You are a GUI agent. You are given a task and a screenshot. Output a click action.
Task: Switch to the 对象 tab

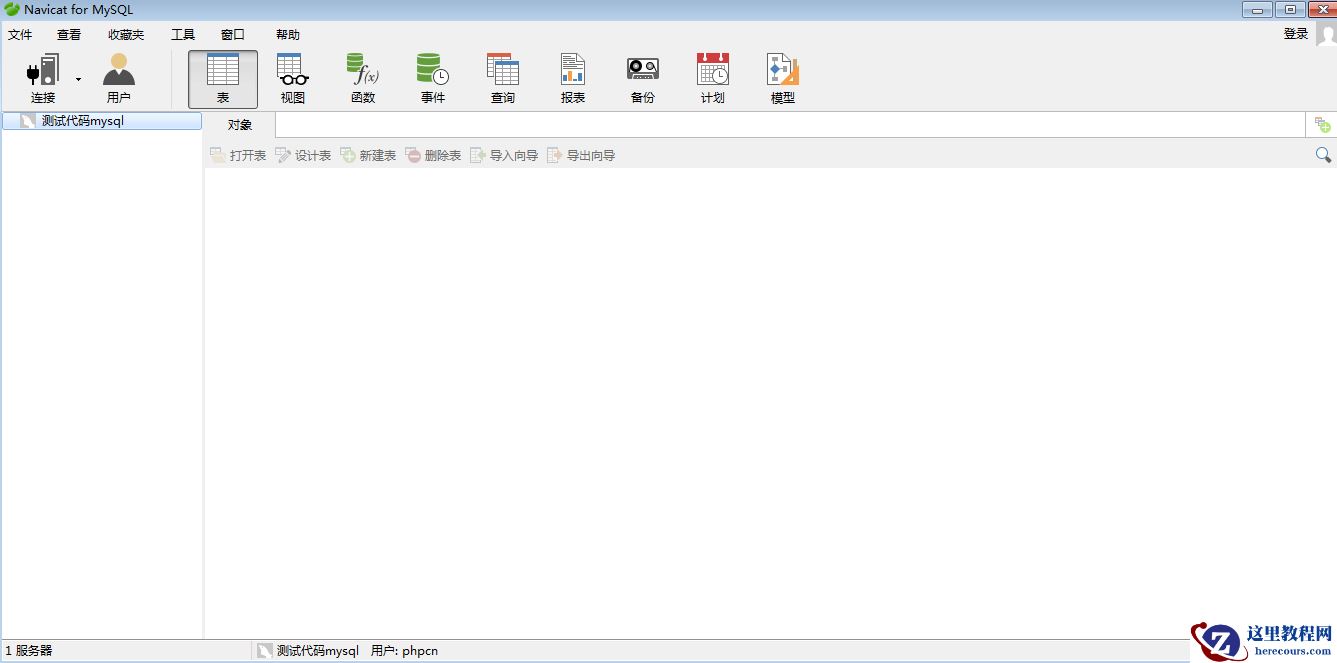(x=239, y=124)
